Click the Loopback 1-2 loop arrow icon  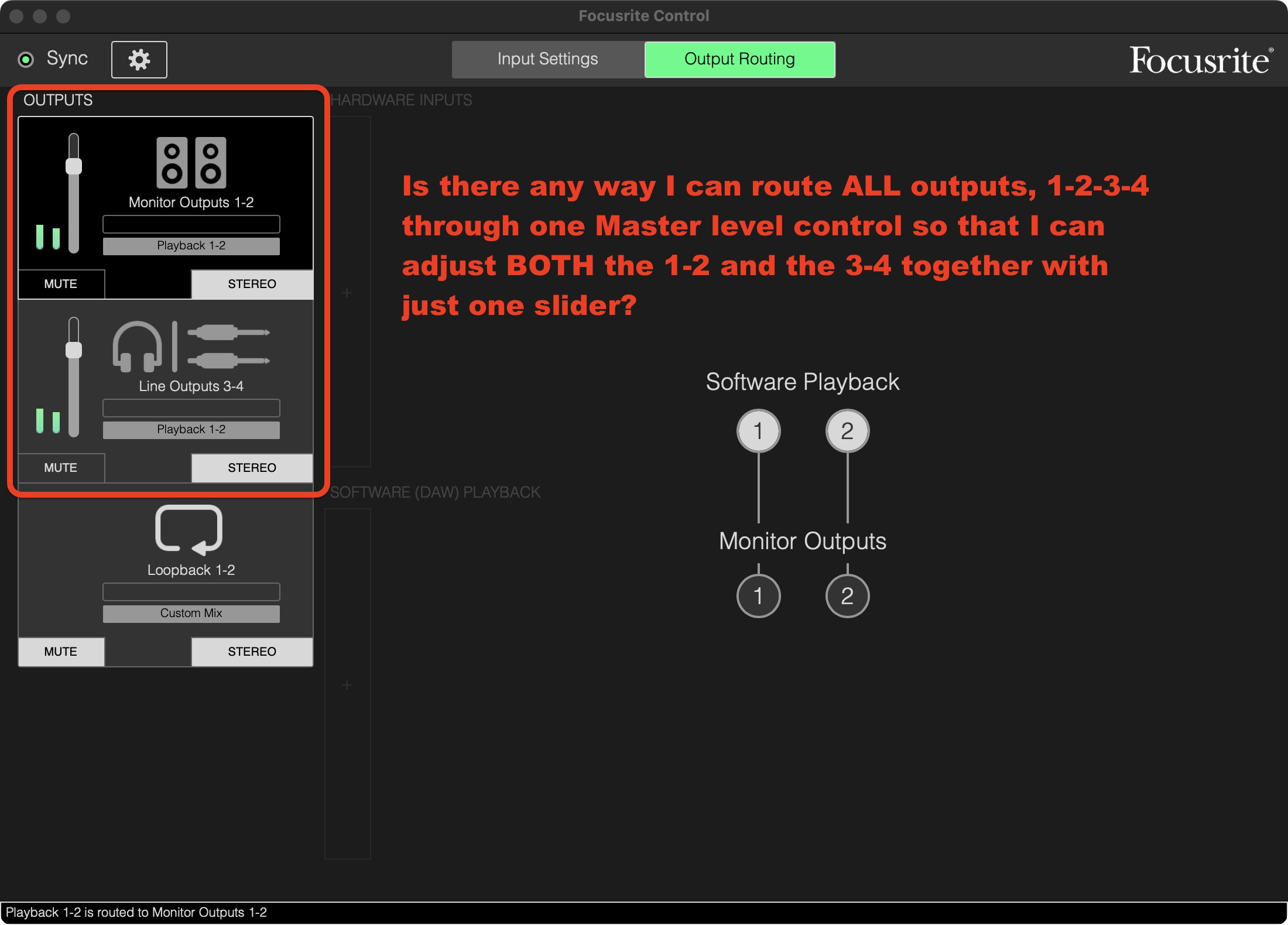pyautogui.click(x=189, y=530)
